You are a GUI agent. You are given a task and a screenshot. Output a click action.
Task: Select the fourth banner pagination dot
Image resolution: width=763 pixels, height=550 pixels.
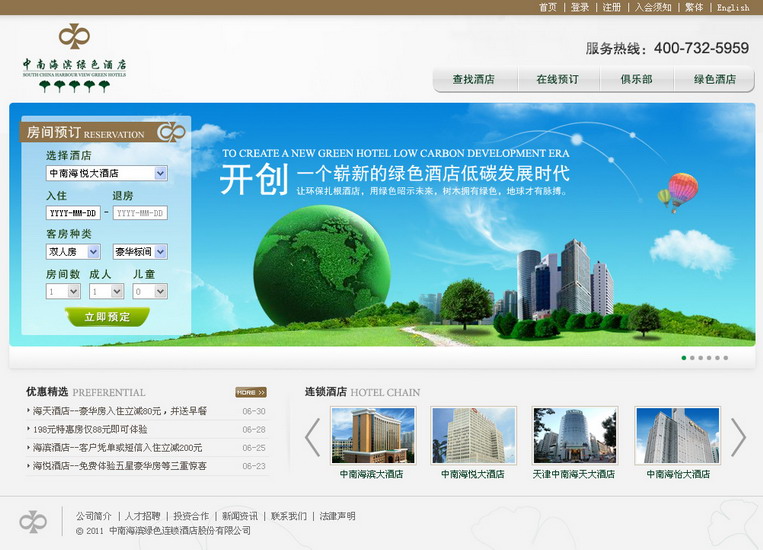709,358
